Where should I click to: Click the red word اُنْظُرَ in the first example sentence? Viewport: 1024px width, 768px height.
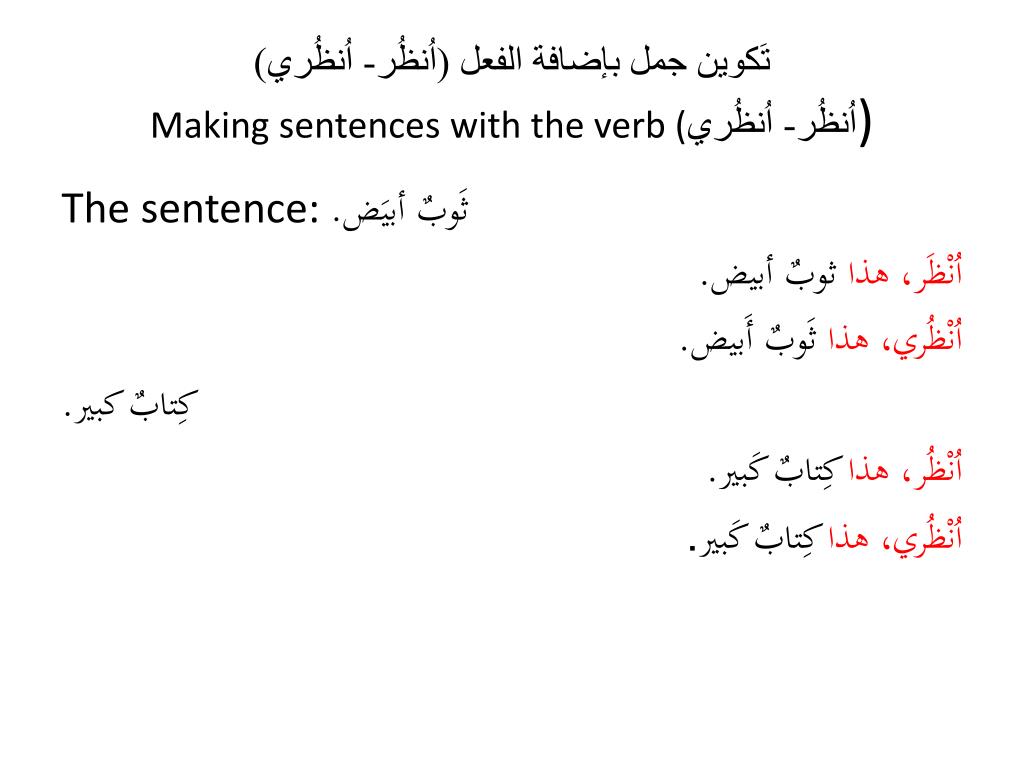937,273
